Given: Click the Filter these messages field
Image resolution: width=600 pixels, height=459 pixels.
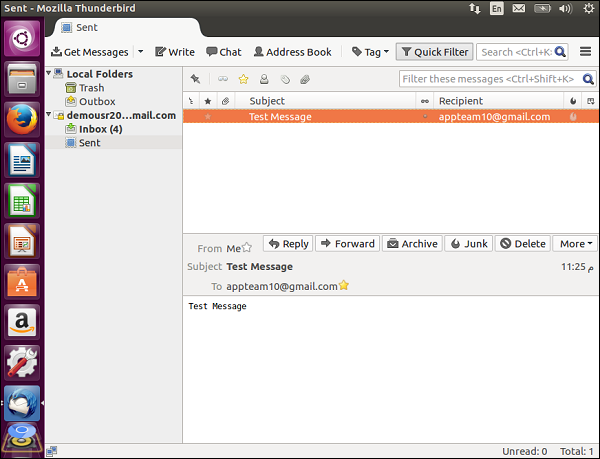Looking at the screenshot, I should tap(491, 79).
